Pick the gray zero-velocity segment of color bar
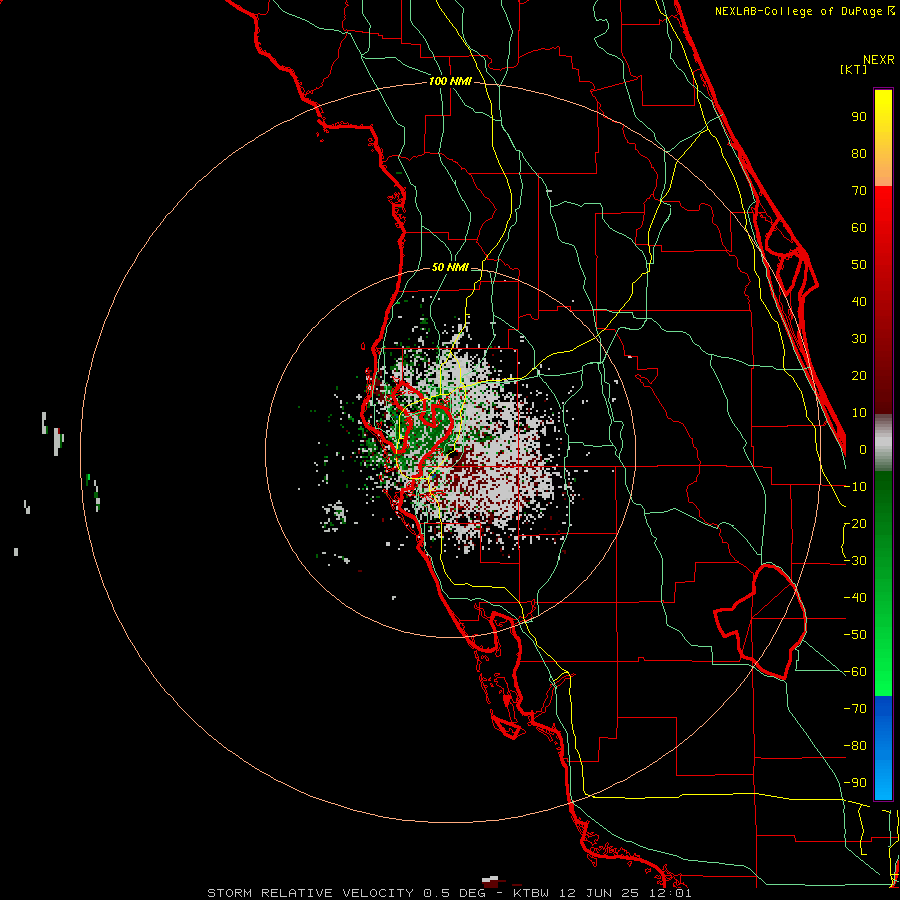 [x=883, y=443]
